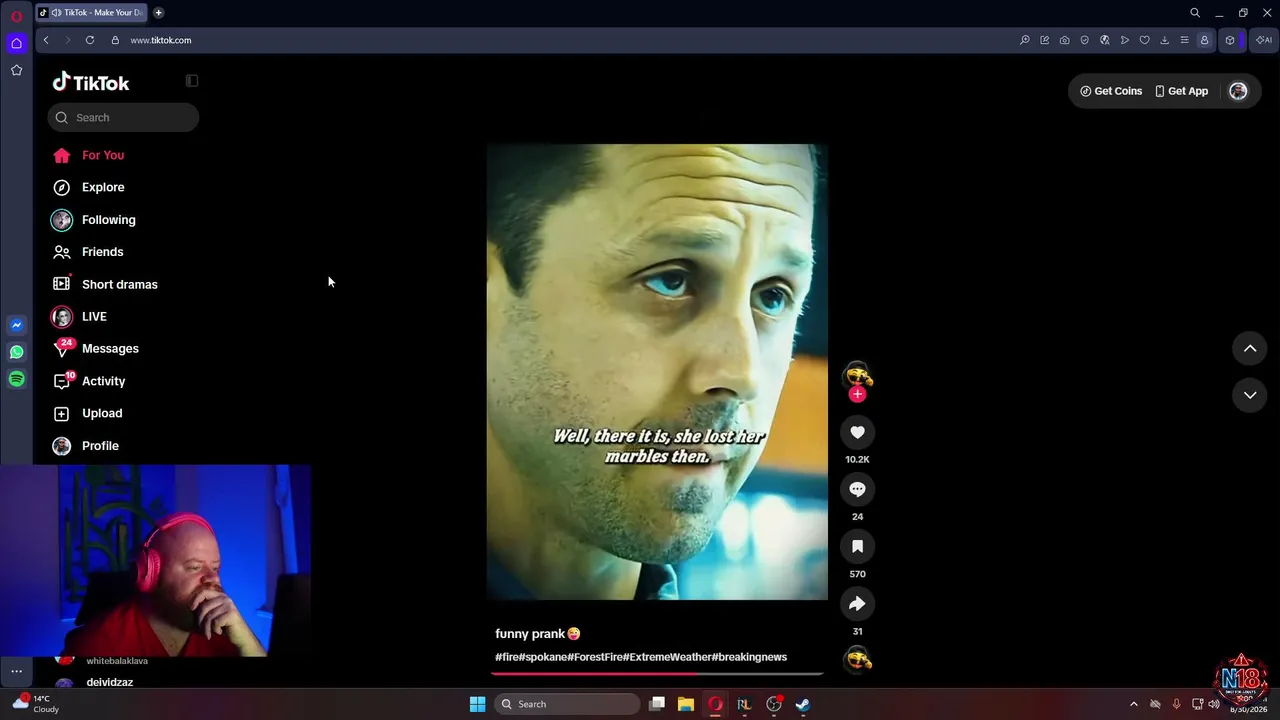Pause the playing video
Screen dimensions: 1280x720
click(x=657, y=372)
